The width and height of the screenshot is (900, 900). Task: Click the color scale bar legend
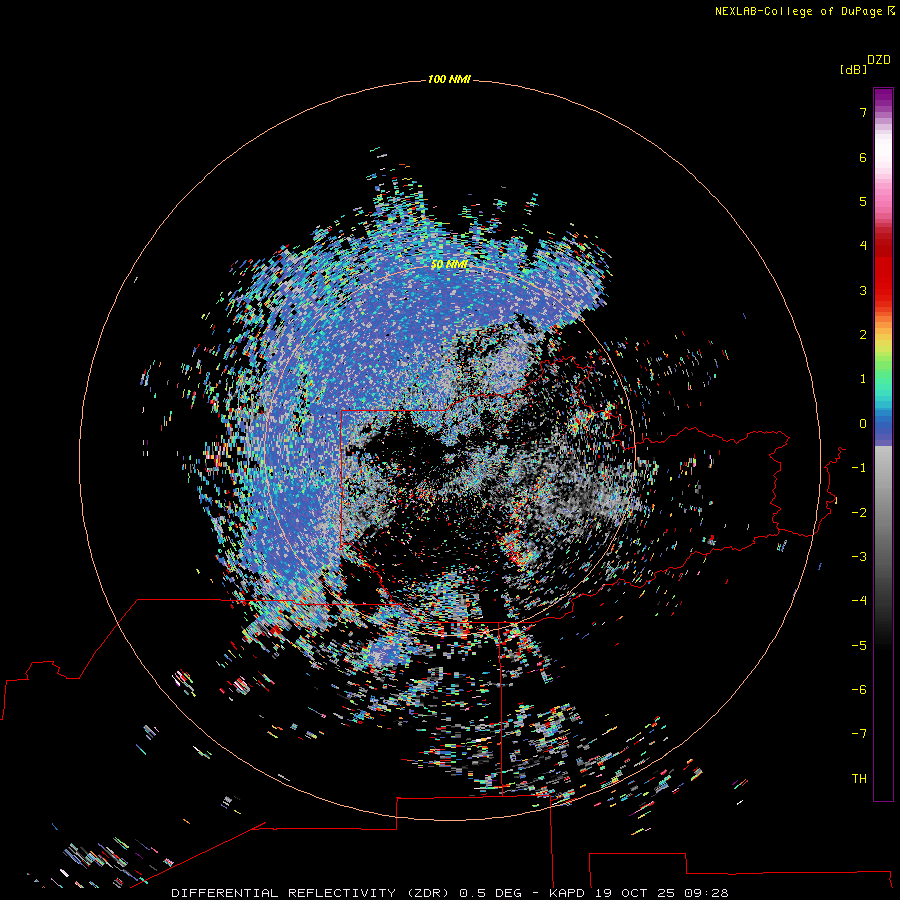[x=883, y=444]
